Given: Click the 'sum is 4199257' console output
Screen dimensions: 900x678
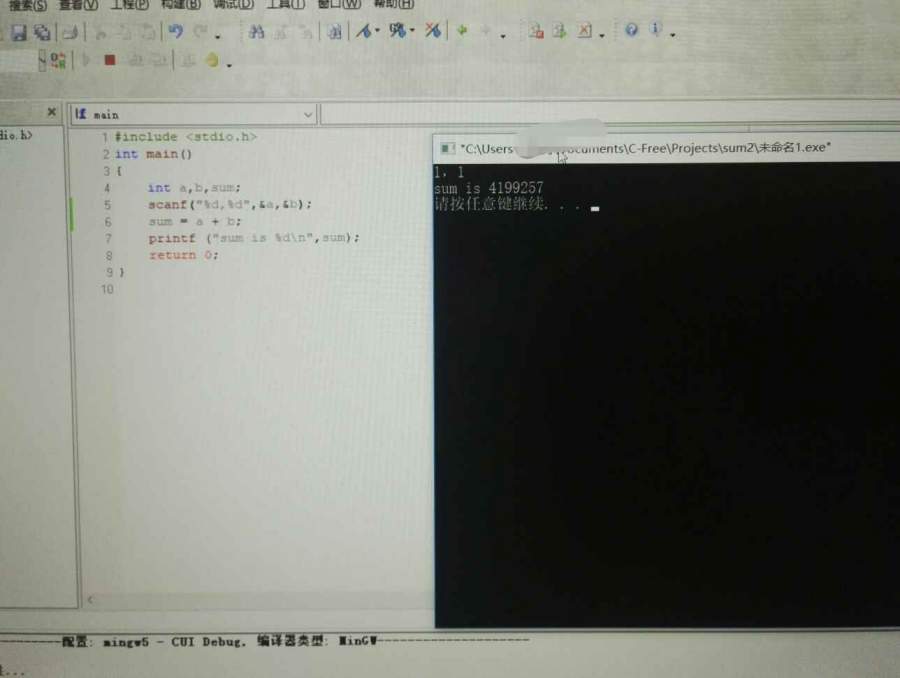Looking at the screenshot, I should (x=488, y=188).
